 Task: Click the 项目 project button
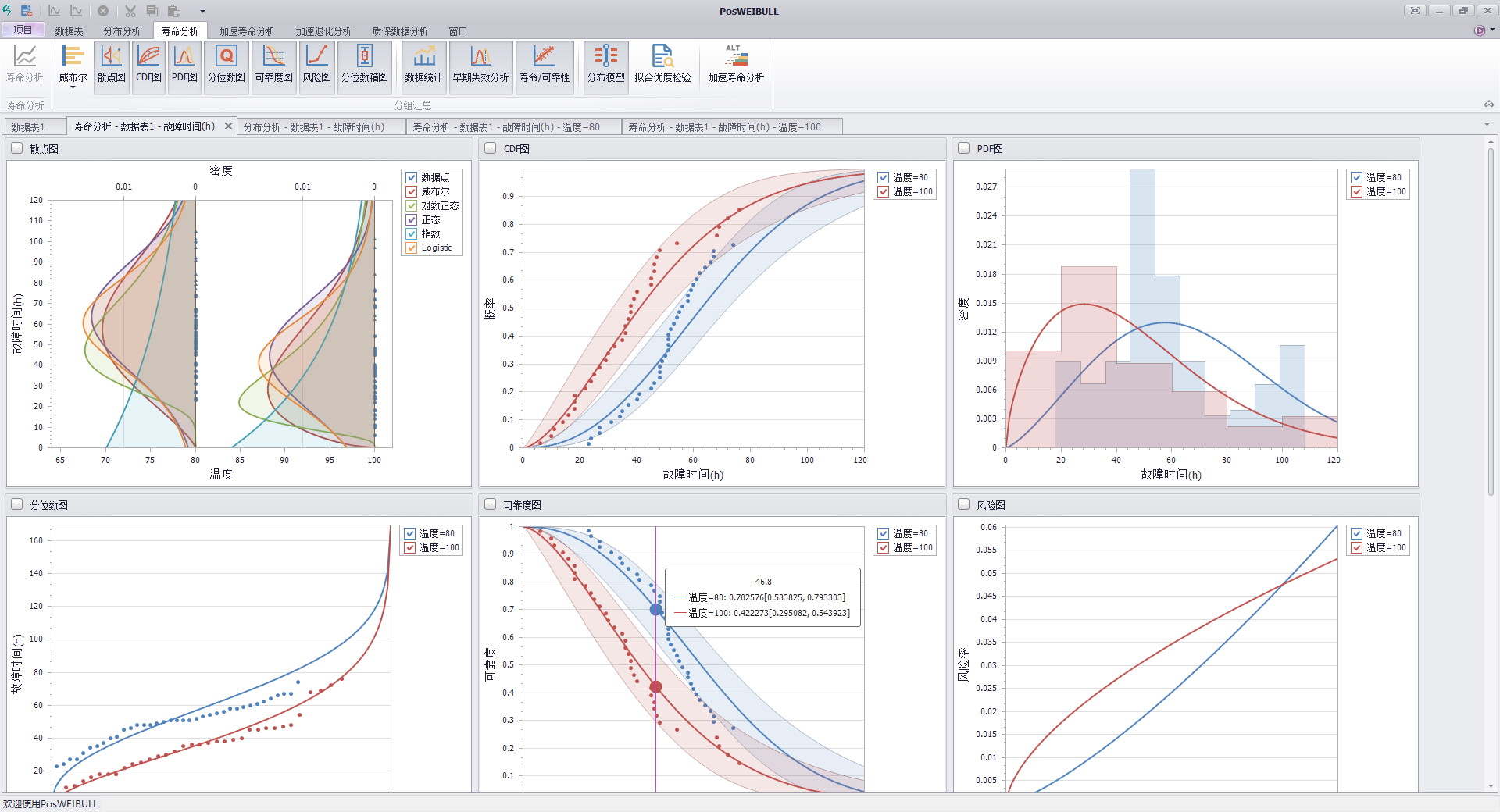23,30
